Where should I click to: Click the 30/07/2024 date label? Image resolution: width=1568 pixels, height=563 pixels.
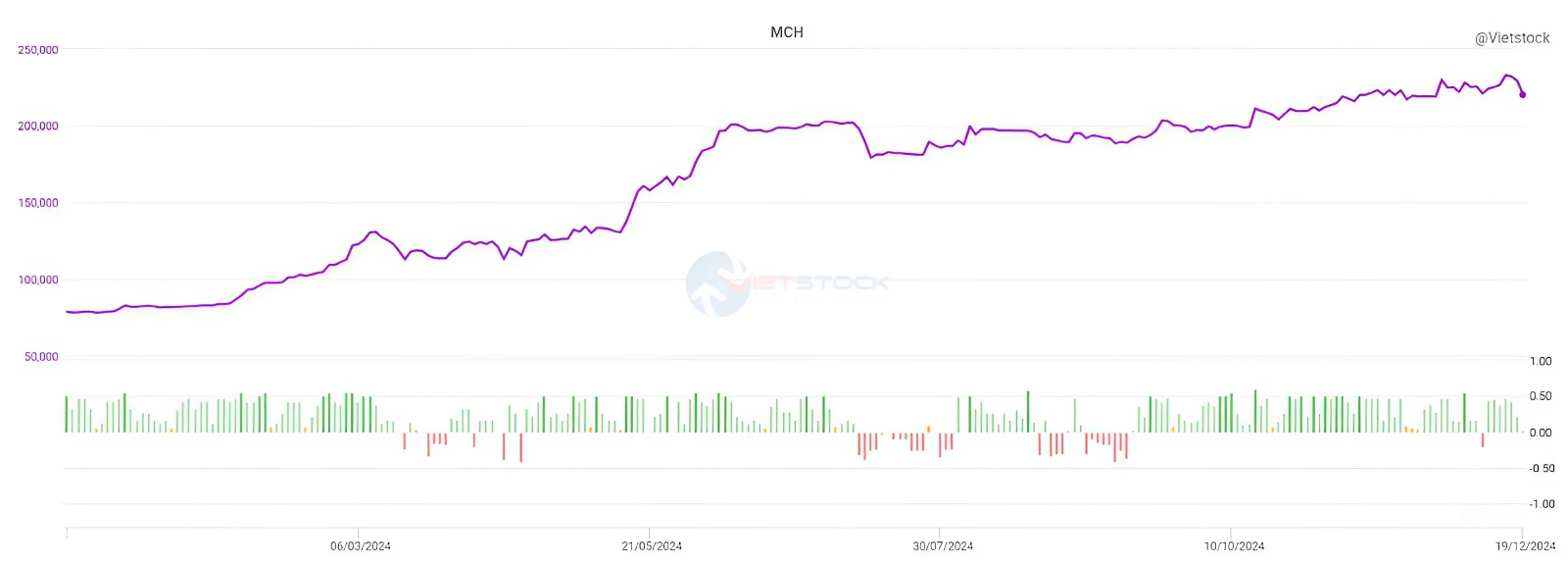pyautogui.click(x=943, y=546)
